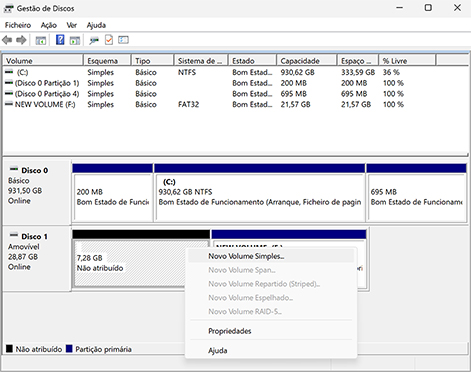Image resolution: width=471 pixels, height=372 pixels.
Task: Click the 28,87 GB size under Disco 1
Action: (23, 256)
